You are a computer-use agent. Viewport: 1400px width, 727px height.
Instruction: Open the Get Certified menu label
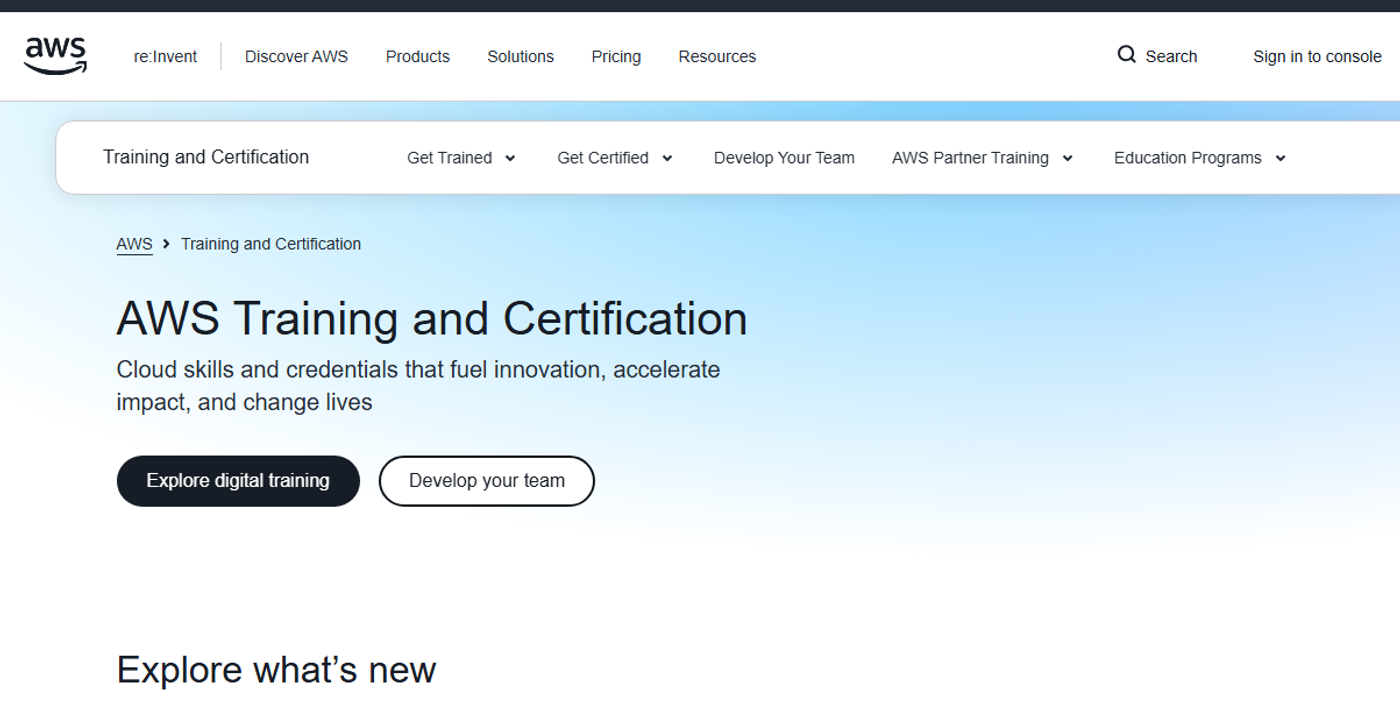pos(603,158)
